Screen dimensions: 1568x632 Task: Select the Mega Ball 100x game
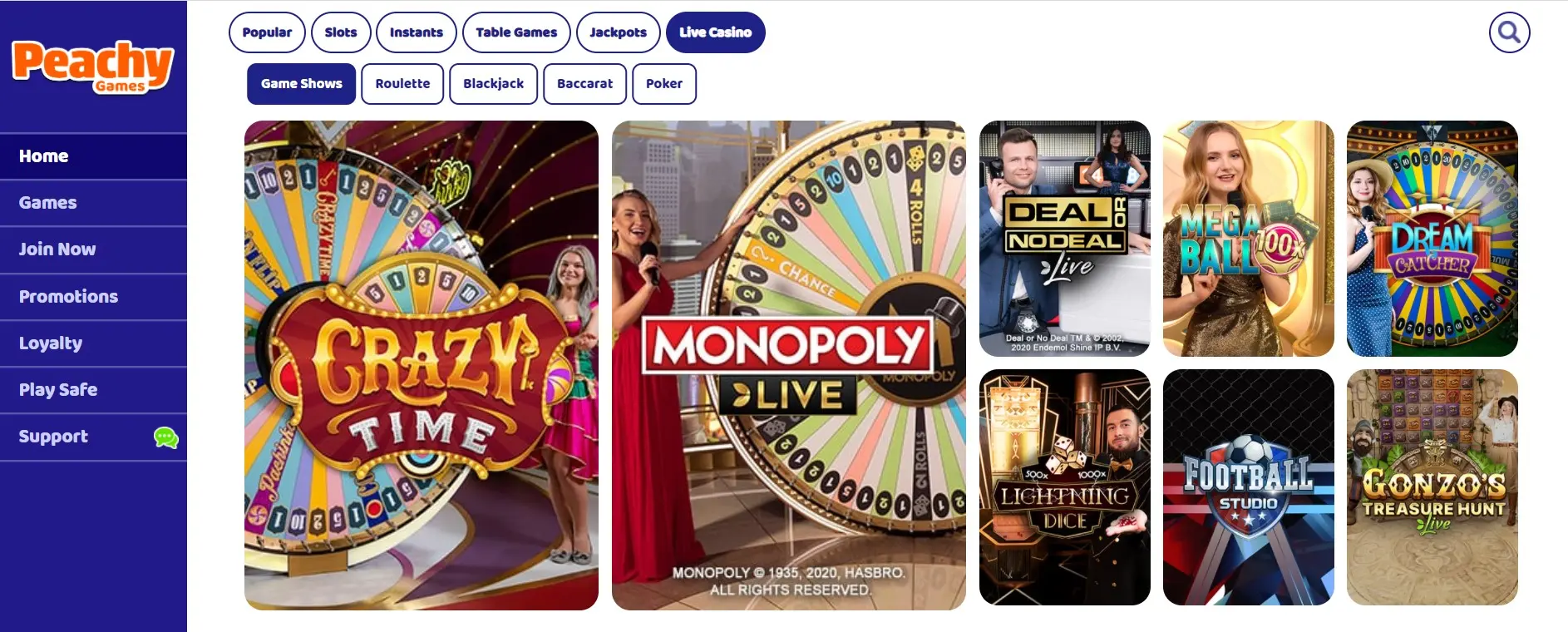tap(1249, 239)
